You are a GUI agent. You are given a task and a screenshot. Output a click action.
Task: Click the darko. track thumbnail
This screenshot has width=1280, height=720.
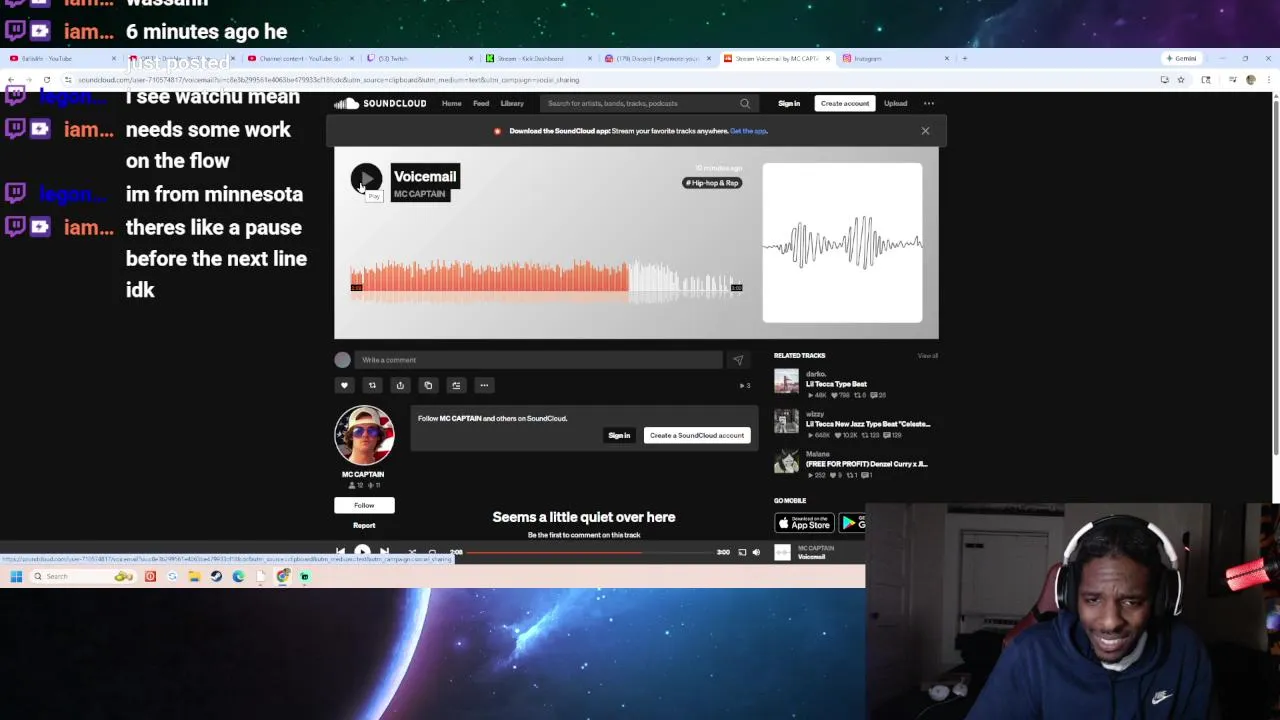pos(786,381)
